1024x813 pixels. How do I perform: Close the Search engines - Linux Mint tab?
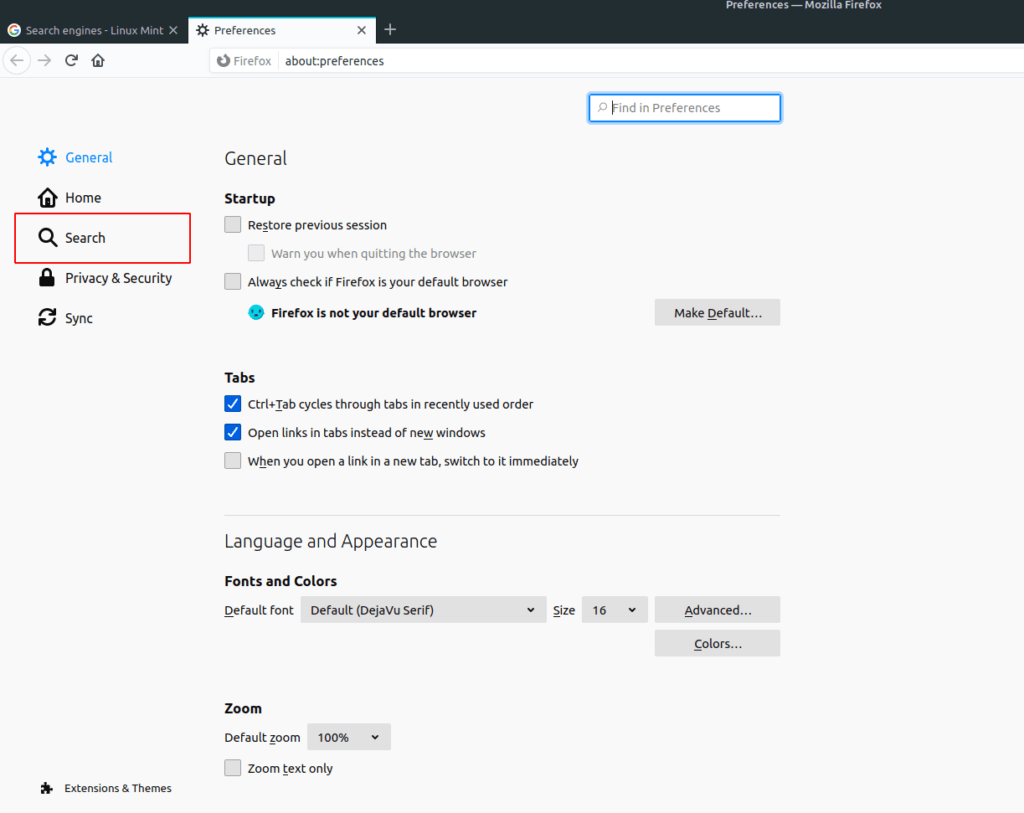click(x=173, y=30)
